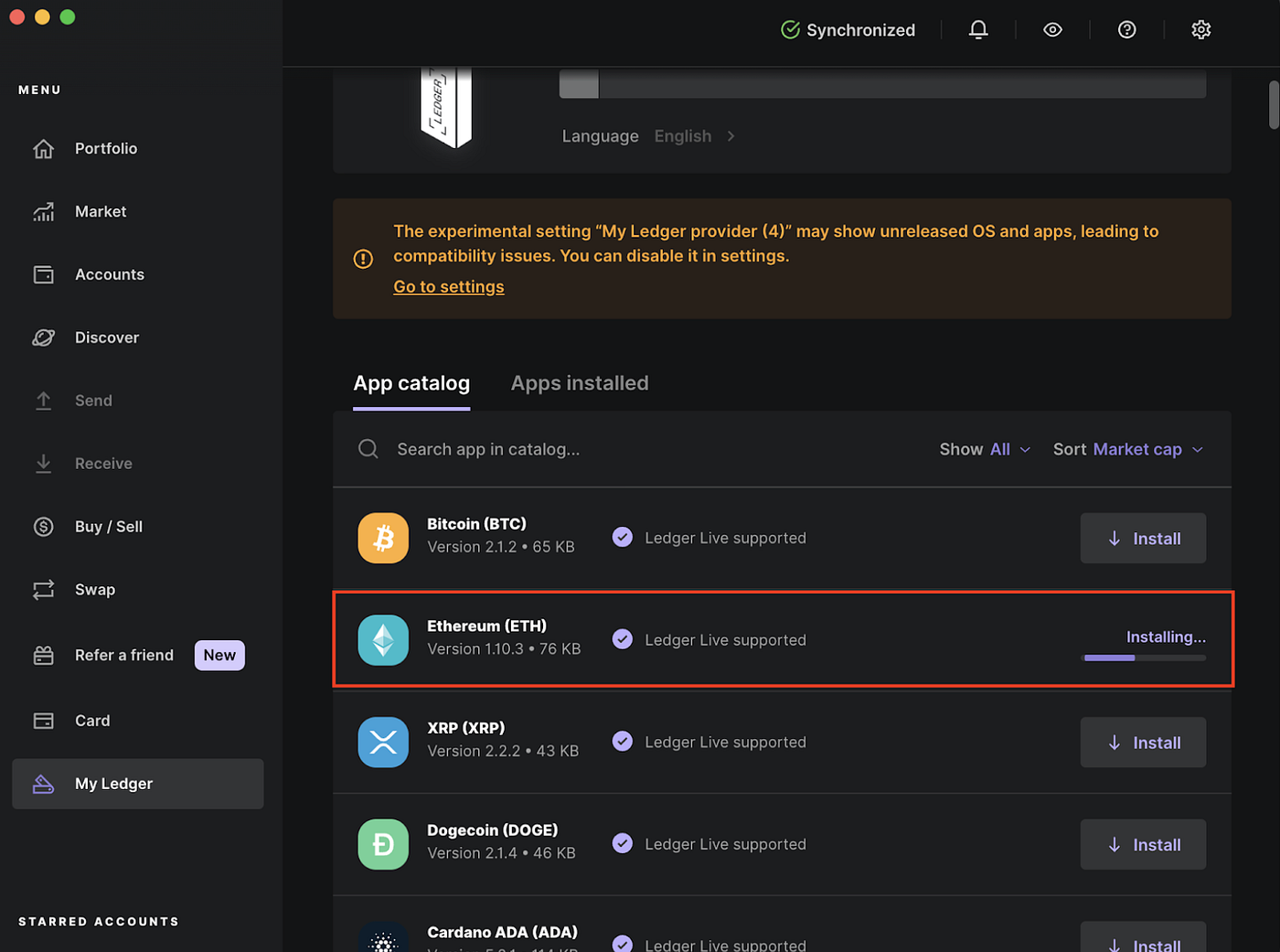Click the Synchronized status indicator
The image size is (1280, 952).
848,30
